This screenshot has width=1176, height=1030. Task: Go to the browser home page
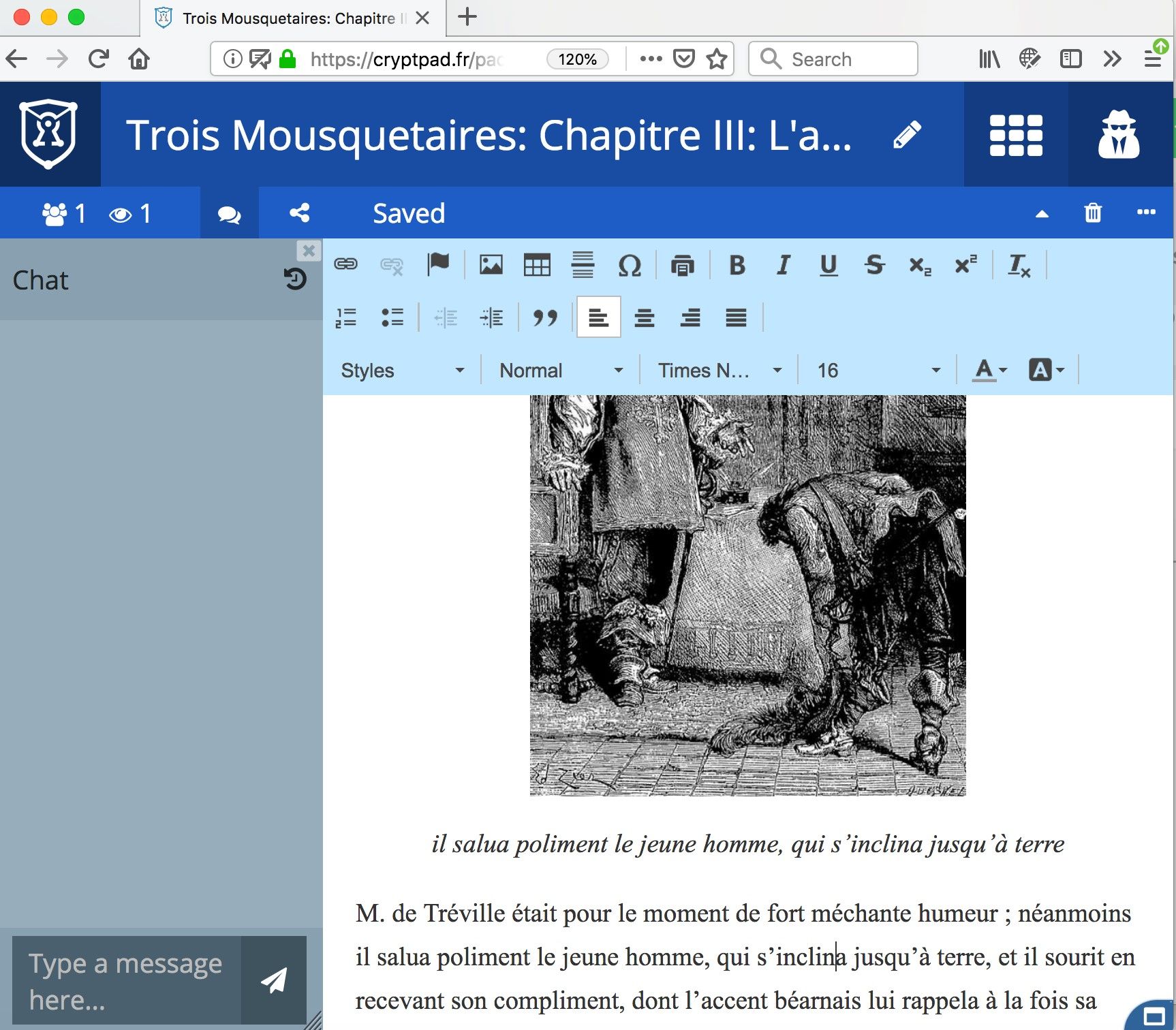[x=139, y=59]
